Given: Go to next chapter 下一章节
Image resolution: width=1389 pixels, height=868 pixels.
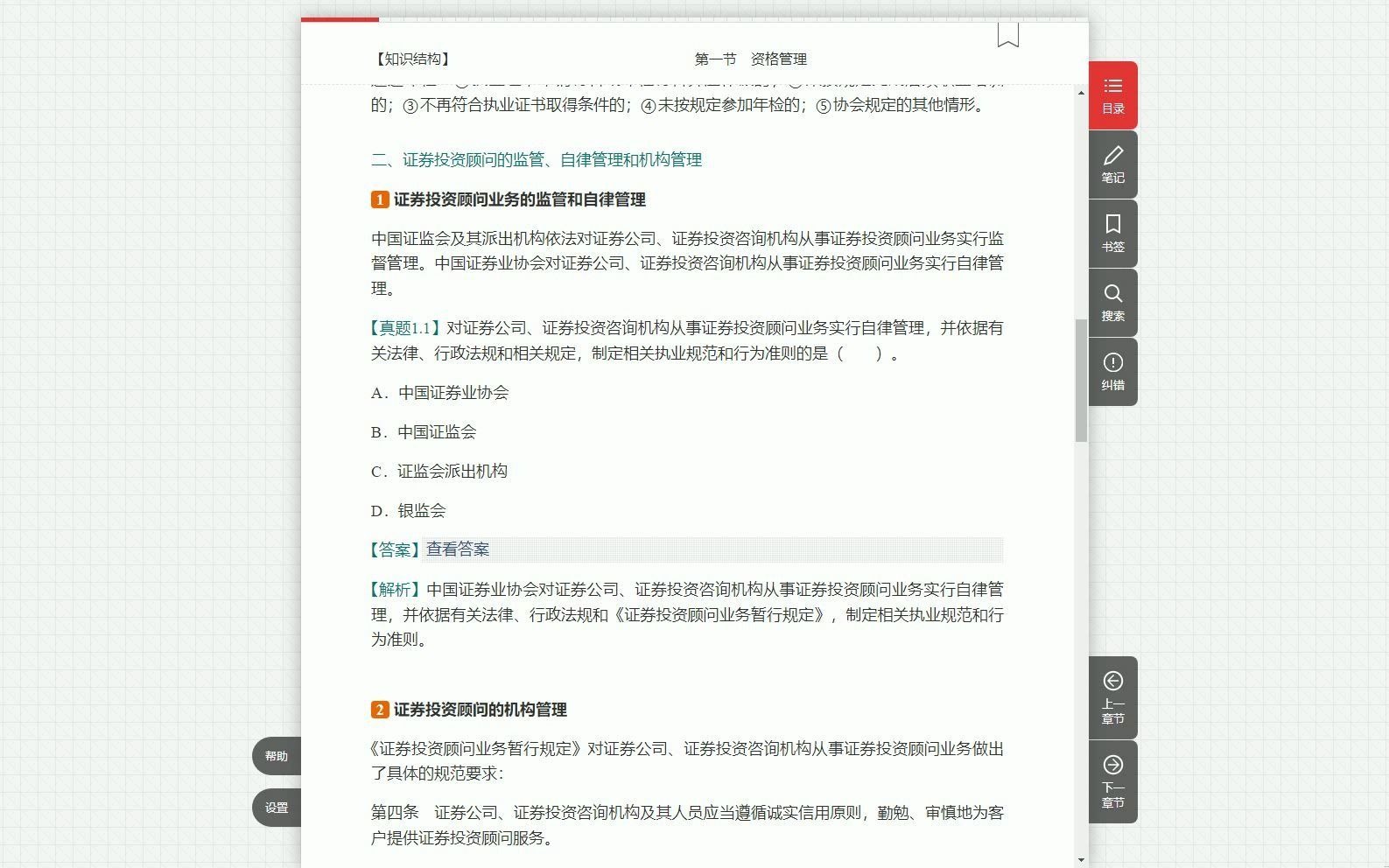Looking at the screenshot, I should tap(1112, 781).
